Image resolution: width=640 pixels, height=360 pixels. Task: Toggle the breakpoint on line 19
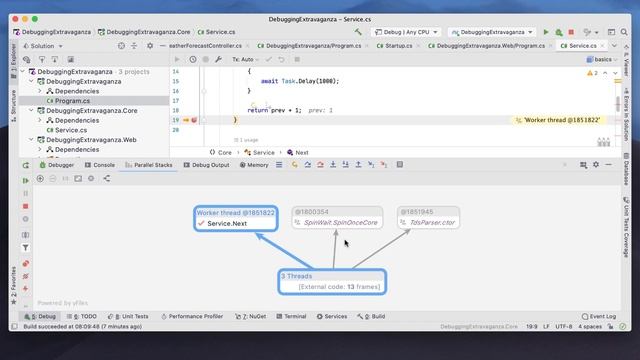pyautogui.click(x=194, y=120)
